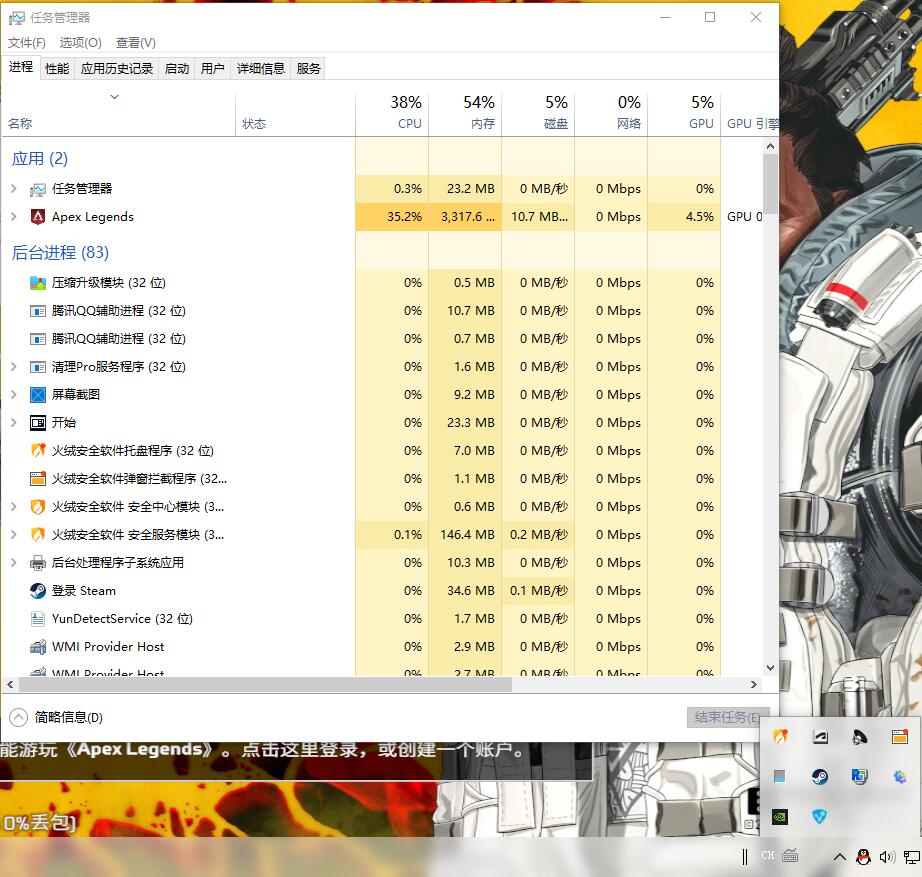Open the 选项(O) menu

[80, 43]
